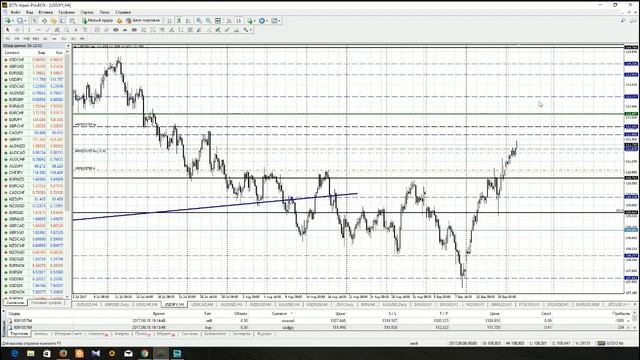Tile chart windows icon
This screenshot has height=360, width=640.
pos(218,20)
